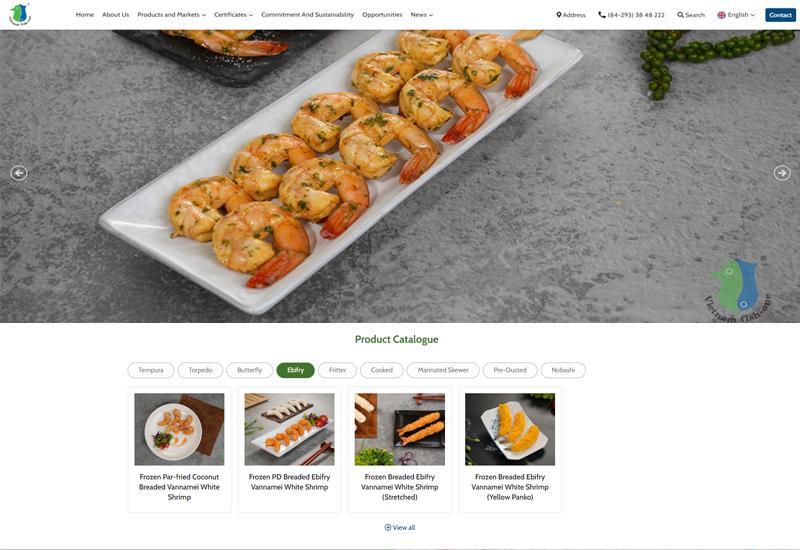800x550 pixels.
Task: Open the News dropdown menu
Action: [x=421, y=15]
